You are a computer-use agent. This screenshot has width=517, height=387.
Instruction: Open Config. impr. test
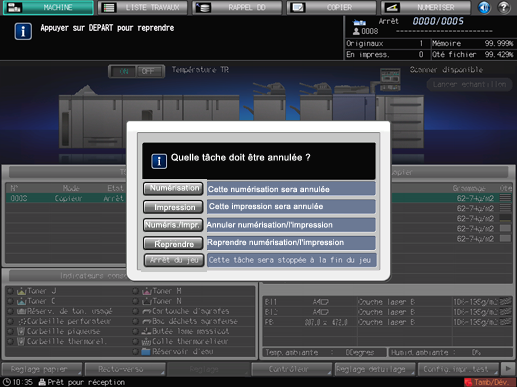pos(459,369)
